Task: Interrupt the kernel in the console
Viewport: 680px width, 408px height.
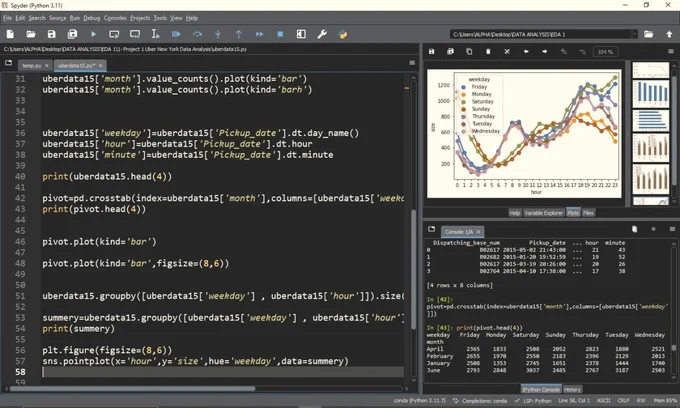Action: click(654, 229)
